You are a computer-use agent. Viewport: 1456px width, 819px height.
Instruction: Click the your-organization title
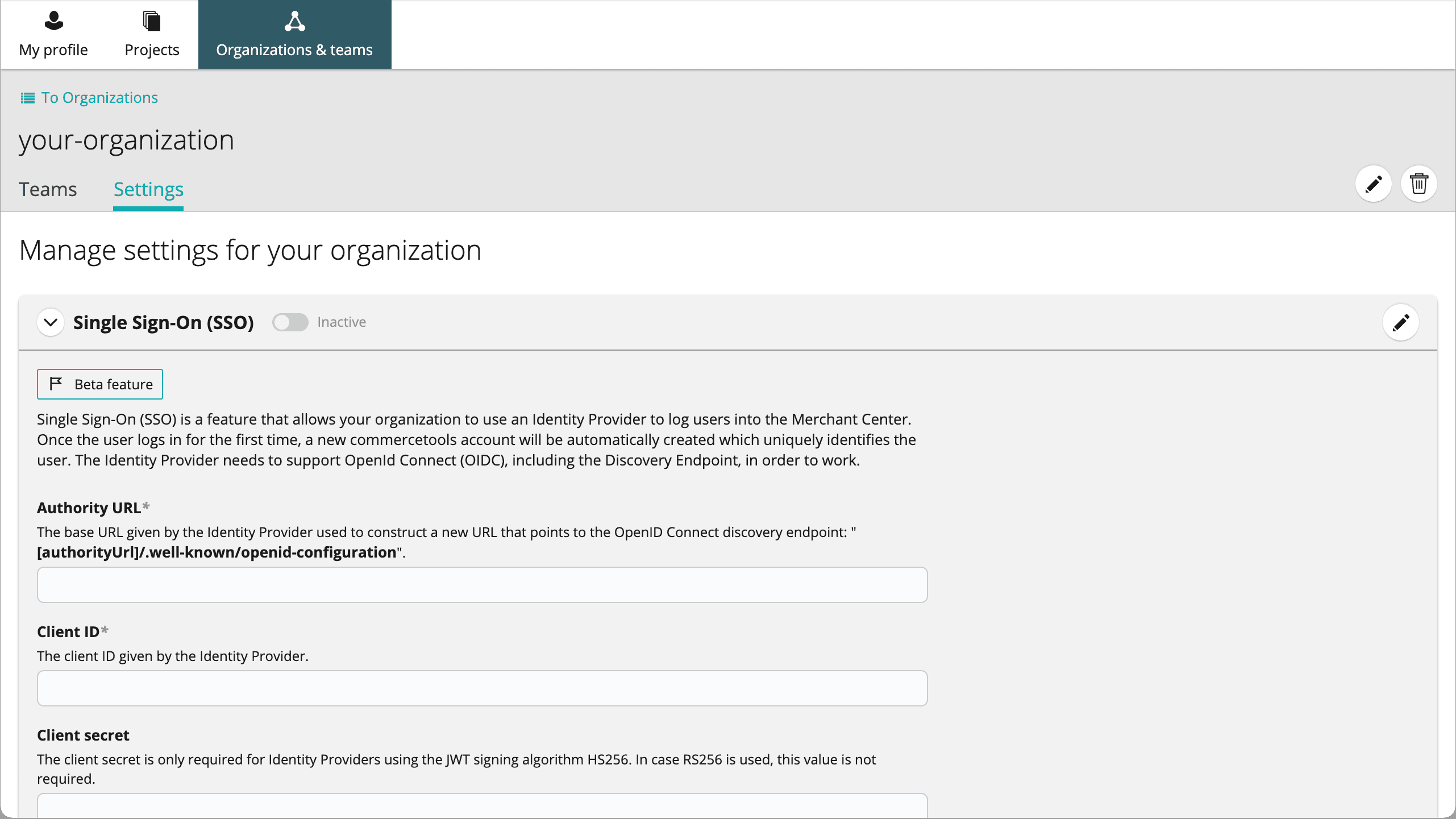[126, 140]
